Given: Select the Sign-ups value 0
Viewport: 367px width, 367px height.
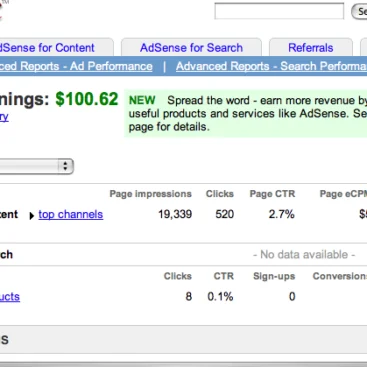Looking at the screenshot, I should (292, 296).
